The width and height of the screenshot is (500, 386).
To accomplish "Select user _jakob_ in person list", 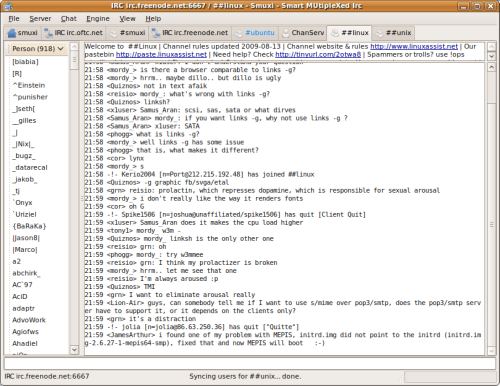I will coord(25,179).
